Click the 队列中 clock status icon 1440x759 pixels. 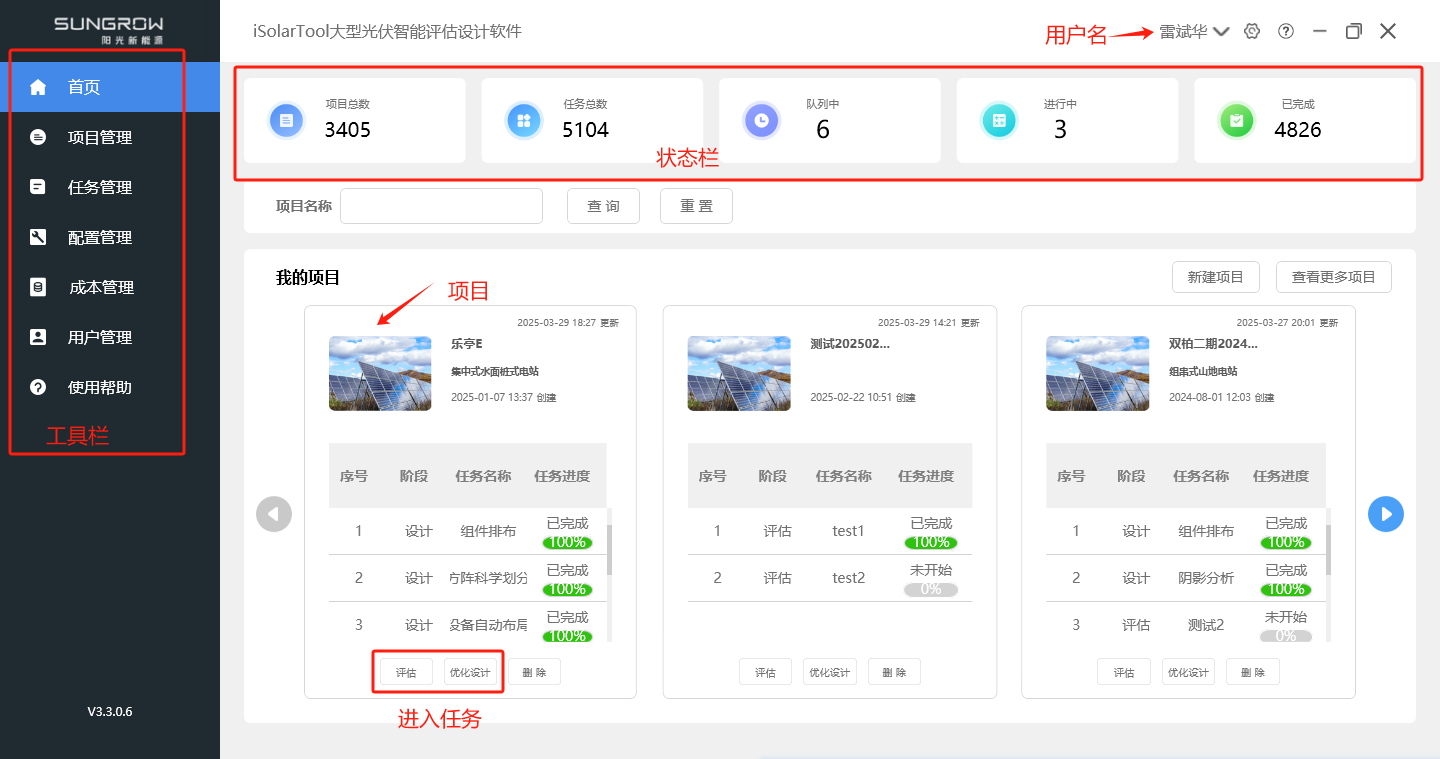761,120
